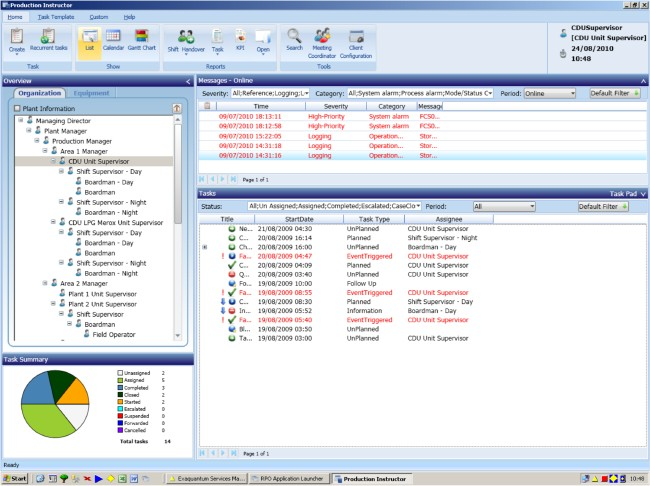Open the Task Template menu
Screen dimensions: 650x486
click(56, 17)
